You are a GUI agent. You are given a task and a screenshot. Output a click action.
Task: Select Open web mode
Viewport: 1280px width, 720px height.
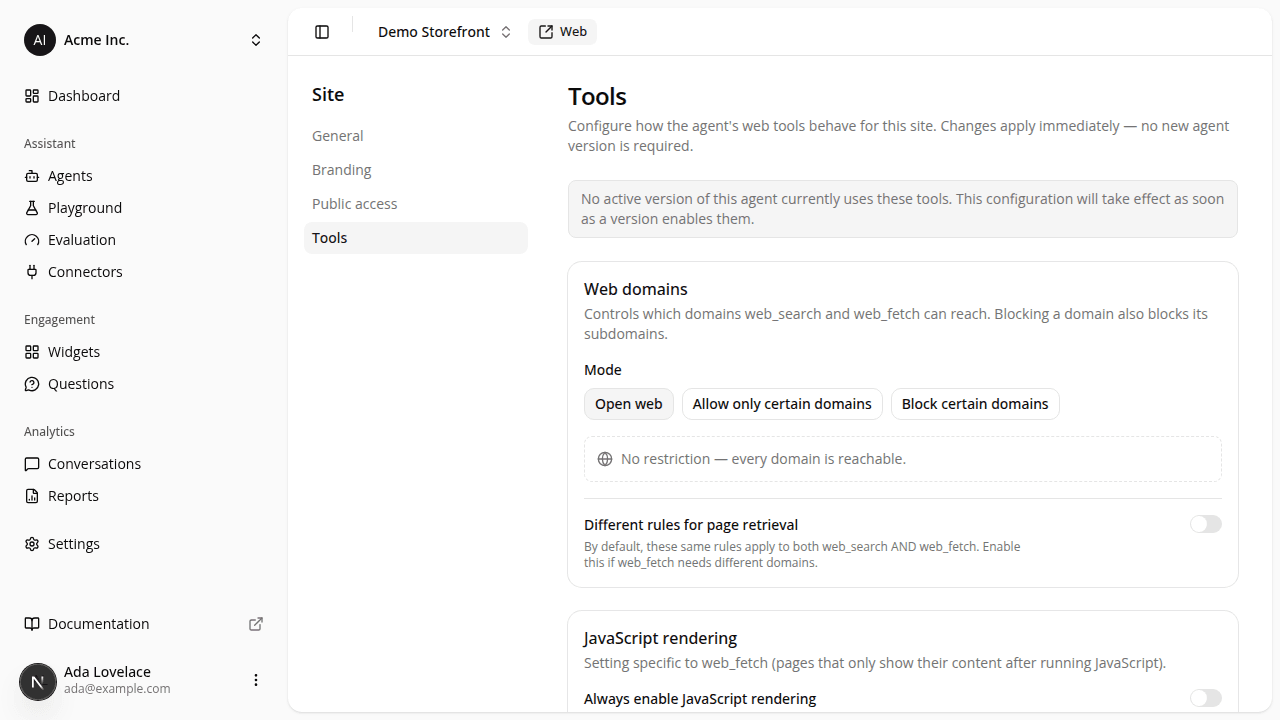[x=629, y=404]
